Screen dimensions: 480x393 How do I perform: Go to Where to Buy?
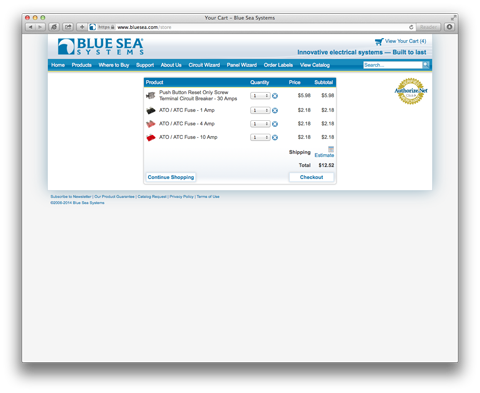click(114, 65)
